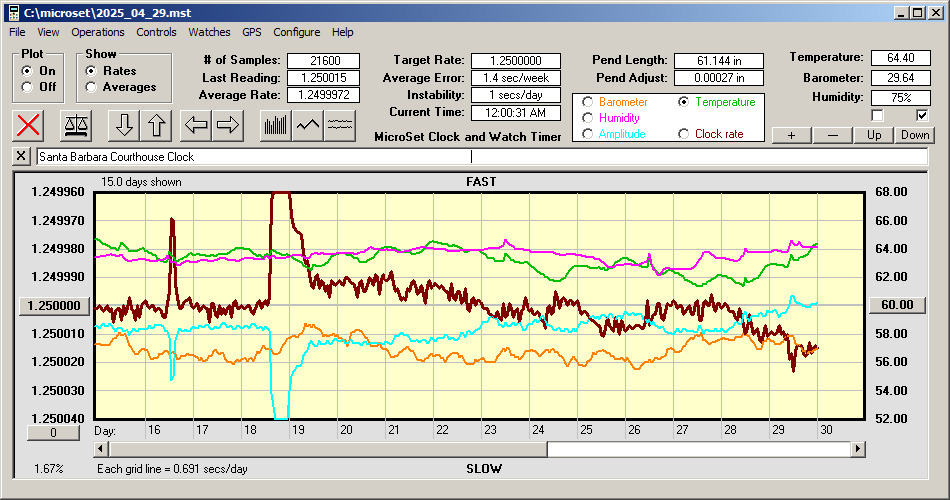Select the wavy lines plot style icon

340,125
